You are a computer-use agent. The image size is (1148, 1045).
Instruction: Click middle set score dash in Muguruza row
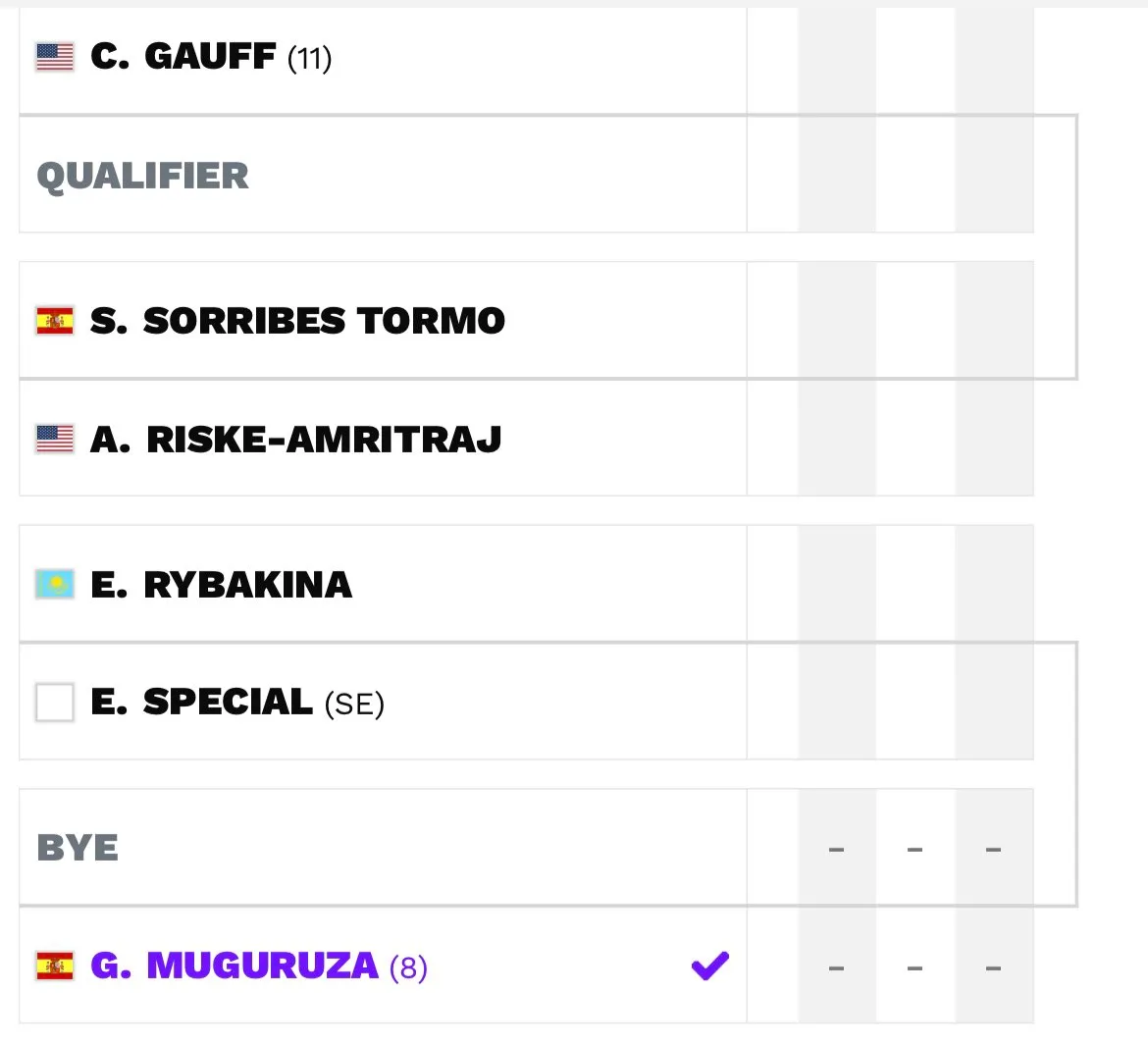click(x=915, y=968)
